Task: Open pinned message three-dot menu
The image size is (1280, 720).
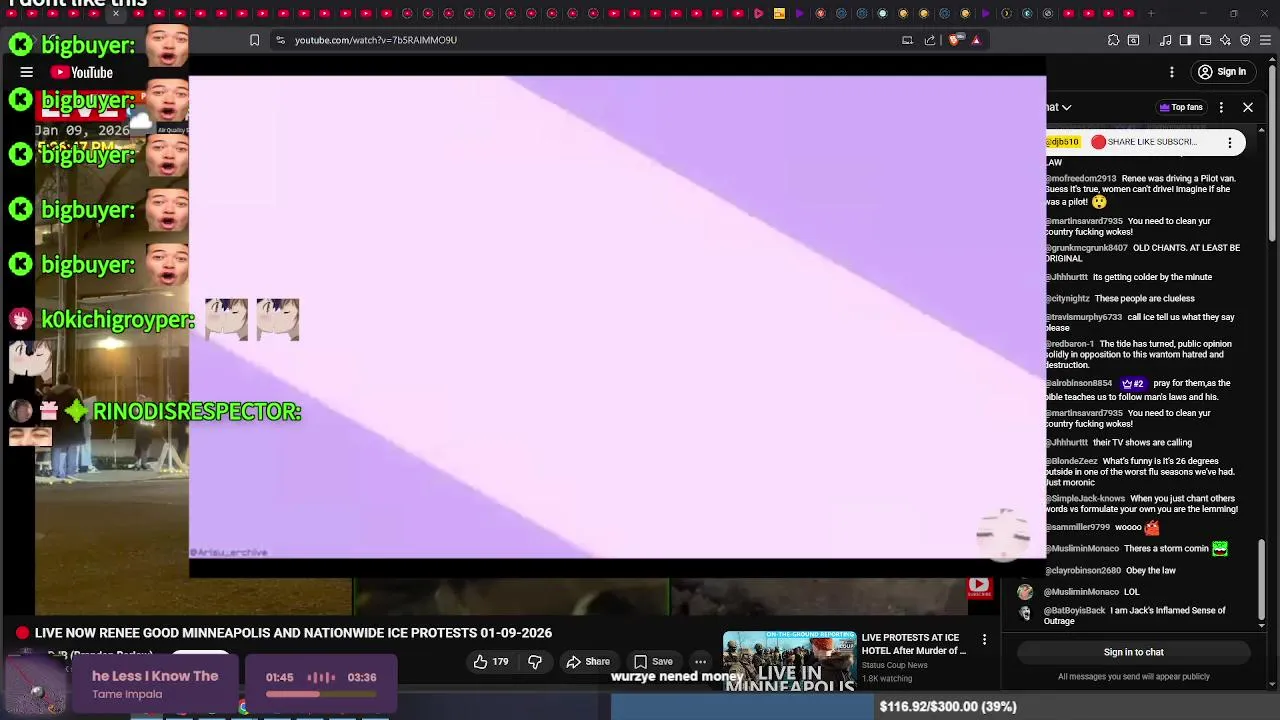Action: [x=1230, y=142]
